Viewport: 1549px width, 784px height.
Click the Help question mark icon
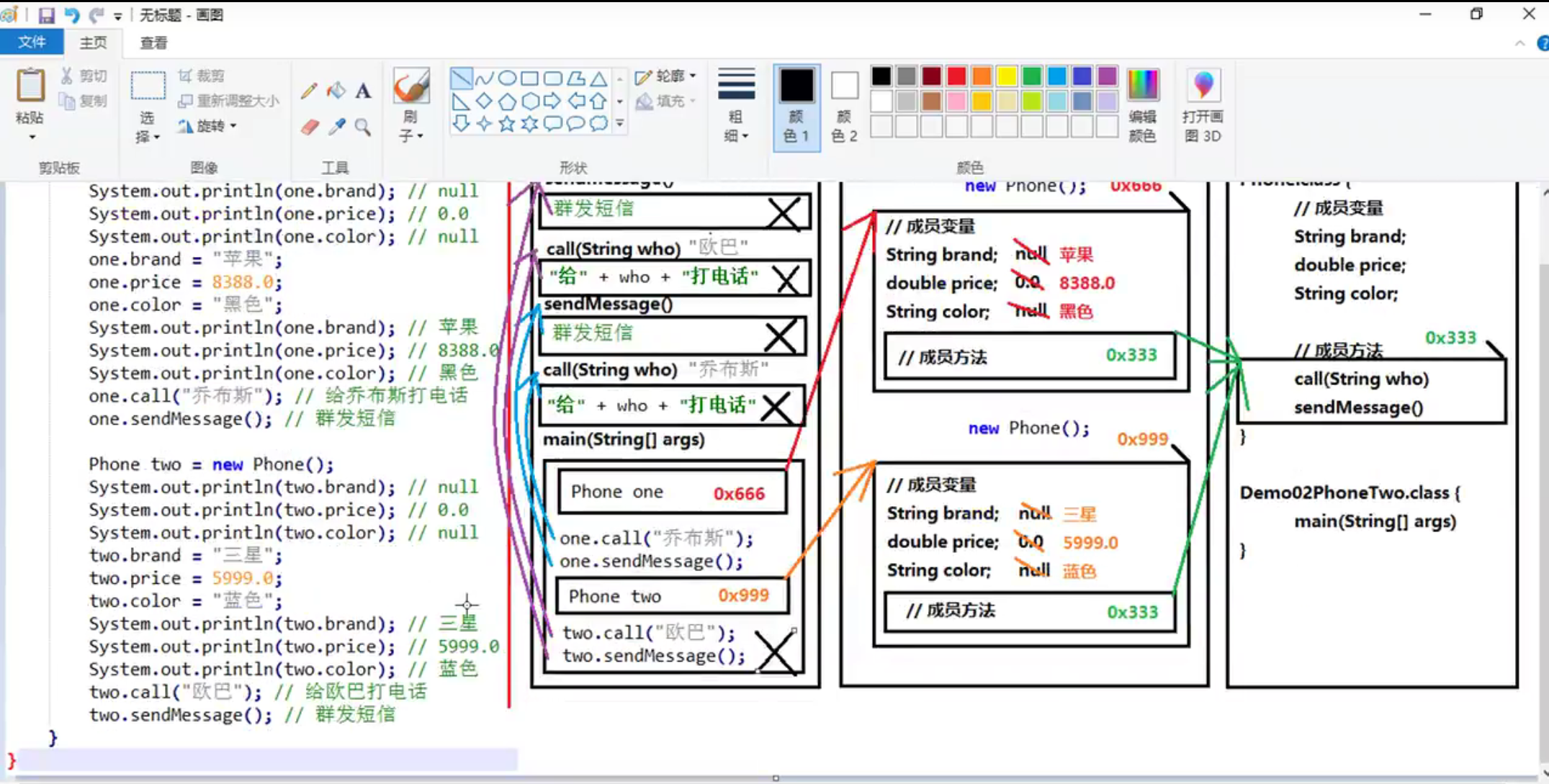tap(1543, 43)
